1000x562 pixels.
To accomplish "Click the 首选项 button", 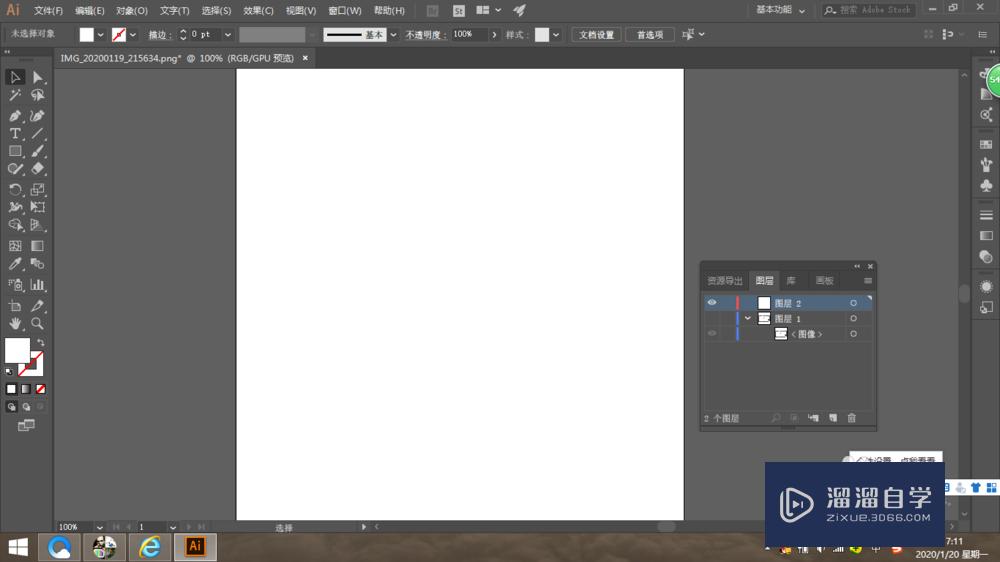I will 650,35.
